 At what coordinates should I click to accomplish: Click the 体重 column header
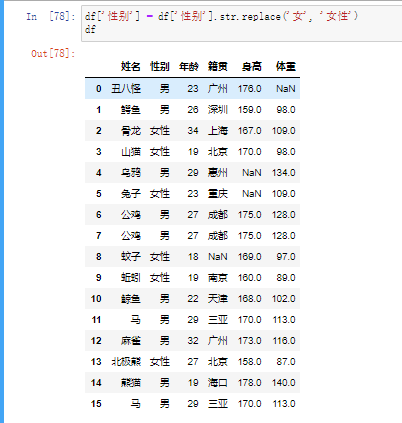[286, 66]
